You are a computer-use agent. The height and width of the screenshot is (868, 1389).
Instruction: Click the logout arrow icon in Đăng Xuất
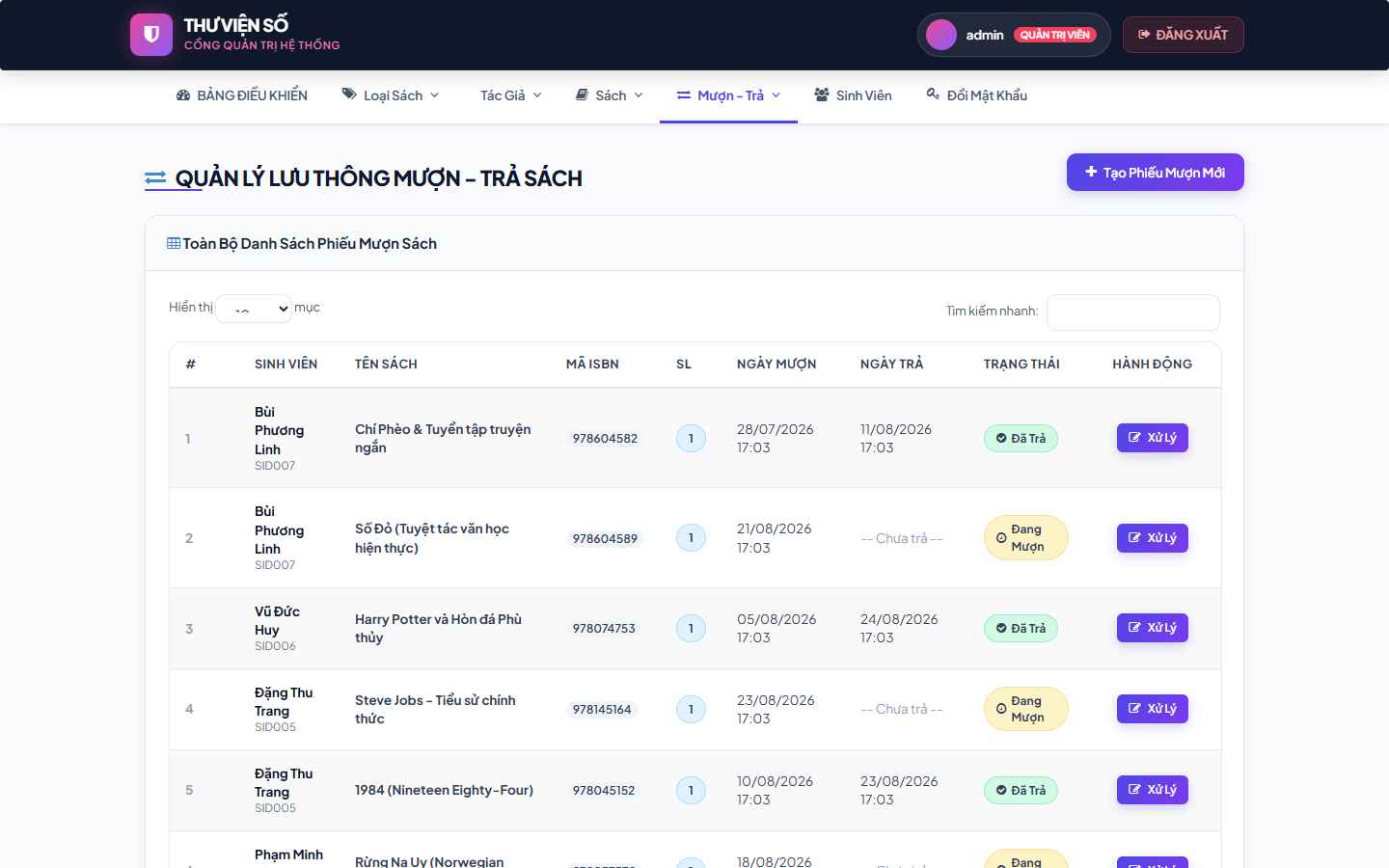point(1144,35)
